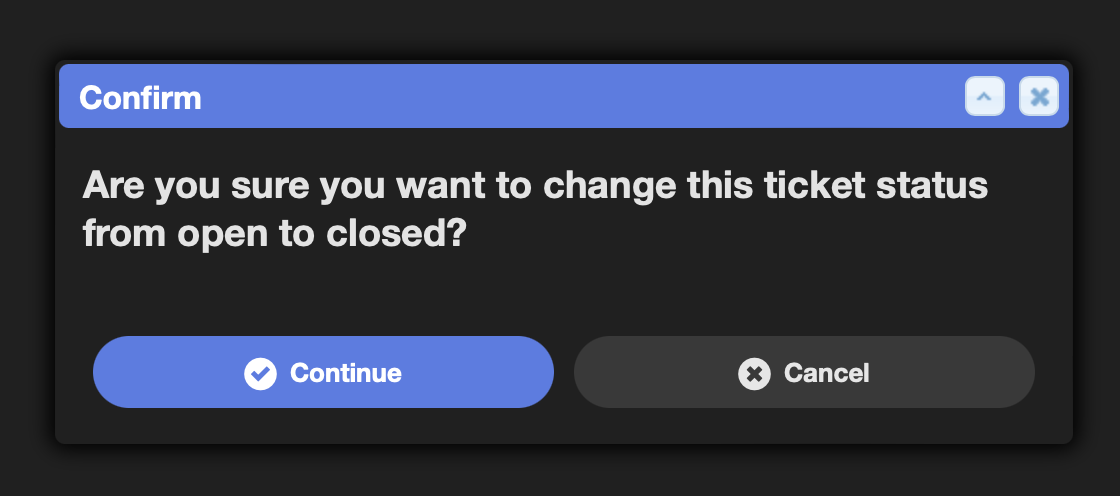Cancel the ticket status change
This screenshot has width=1120, height=496.
coord(804,372)
